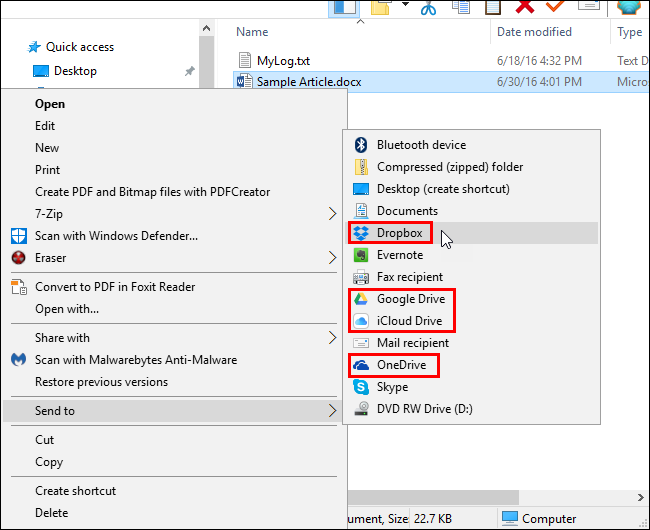
Task: Click the Bluetooth device icon
Action: click(x=361, y=145)
